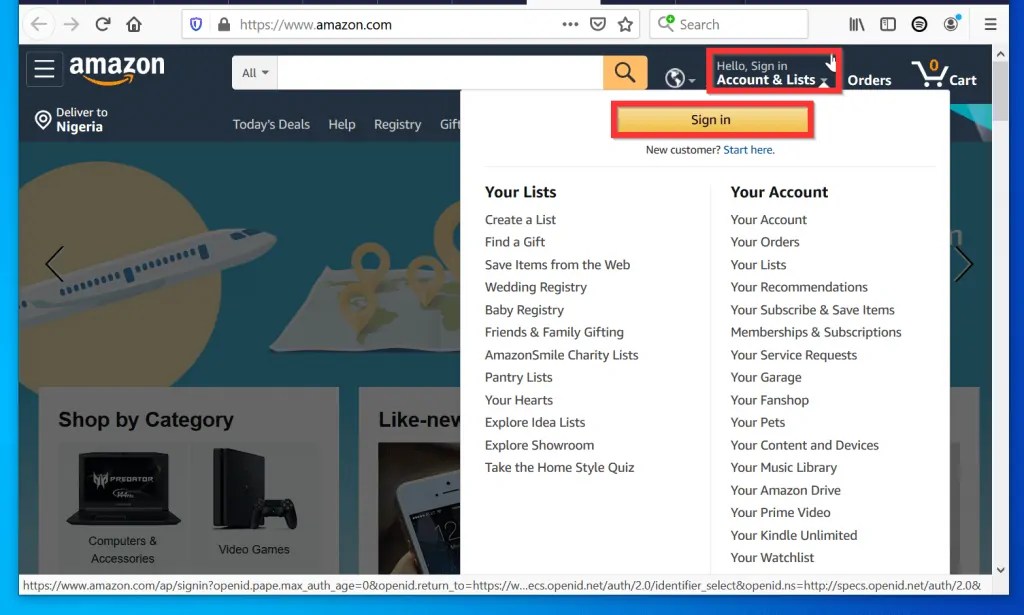Click the Sign in button

[x=711, y=119]
